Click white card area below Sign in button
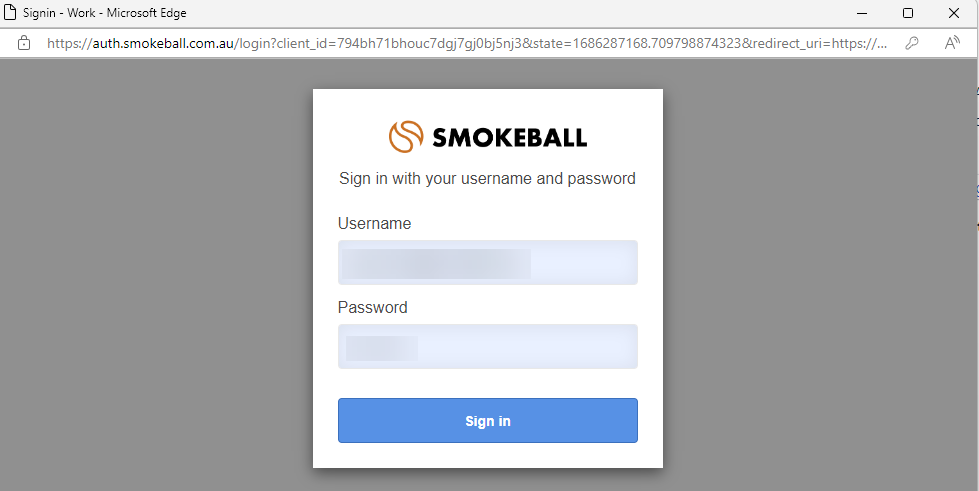This screenshot has width=979, height=491. [487, 456]
